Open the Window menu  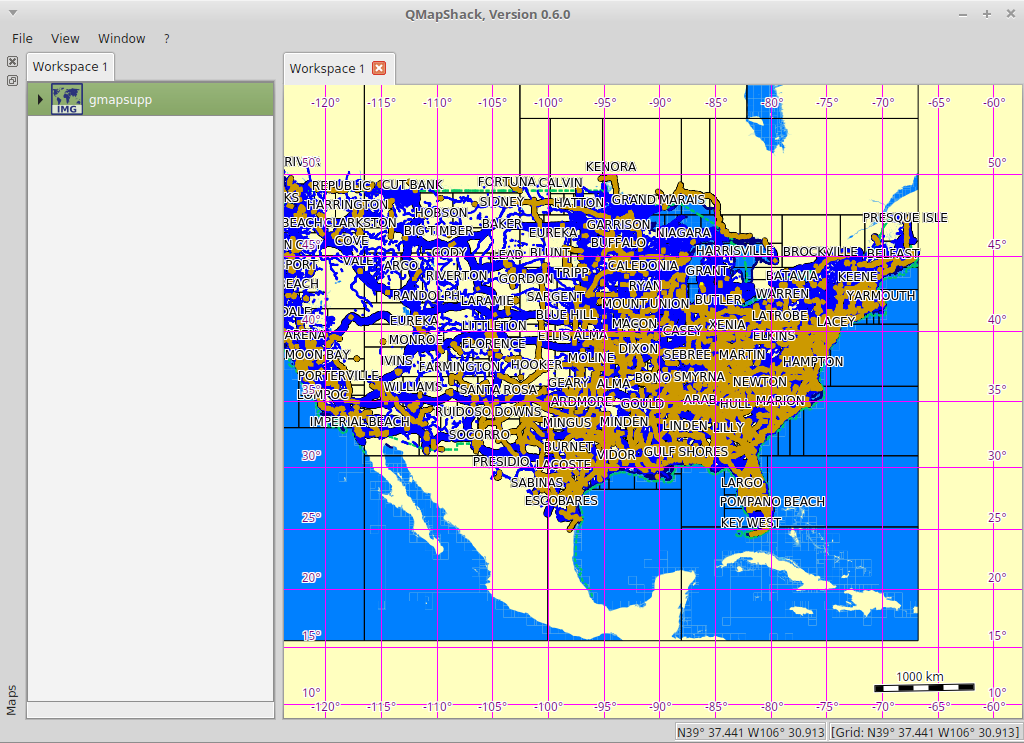[x=121, y=39]
